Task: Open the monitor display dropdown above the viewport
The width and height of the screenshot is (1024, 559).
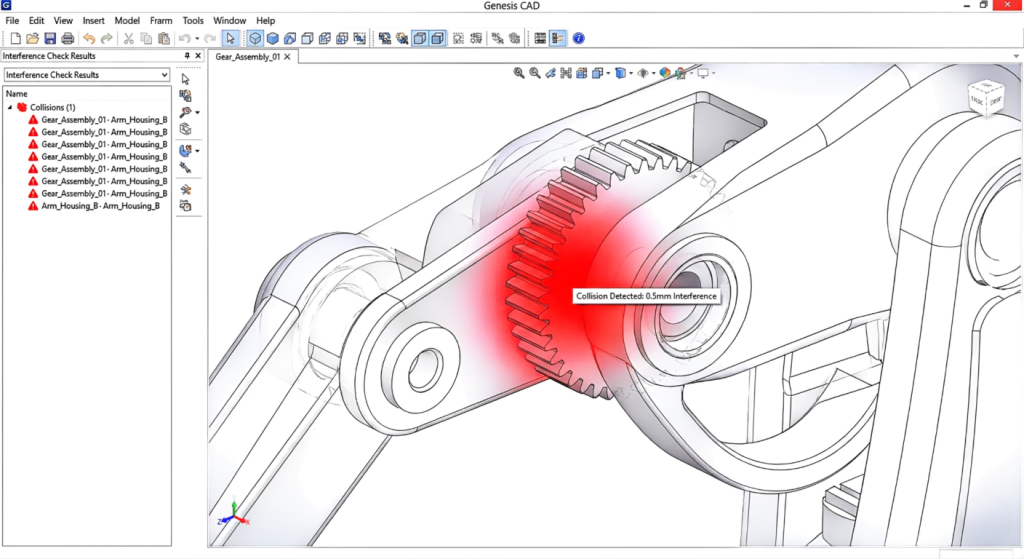Action: pyautogui.click(x=705, y=73)
